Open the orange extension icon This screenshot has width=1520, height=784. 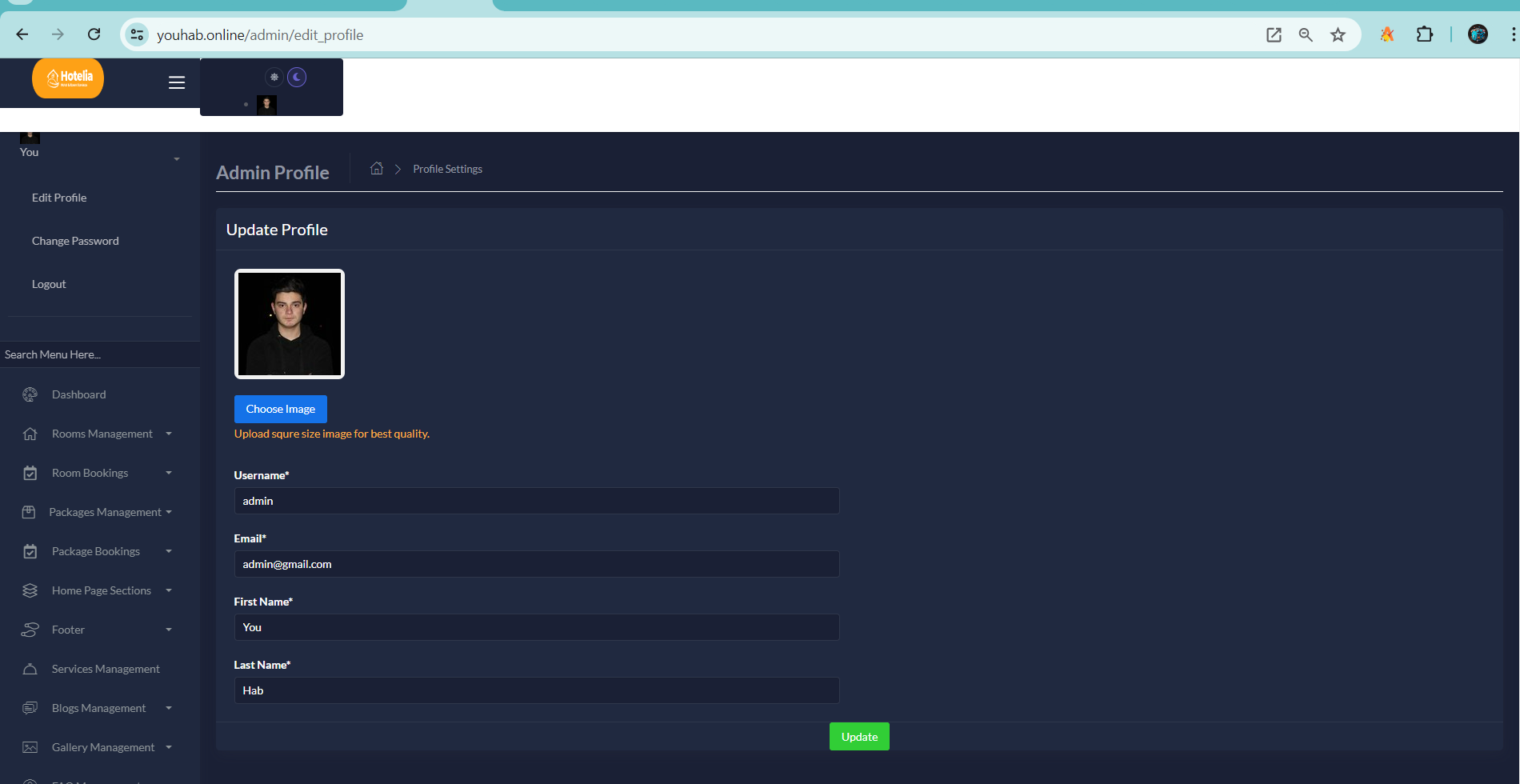tap(1387, 34)
